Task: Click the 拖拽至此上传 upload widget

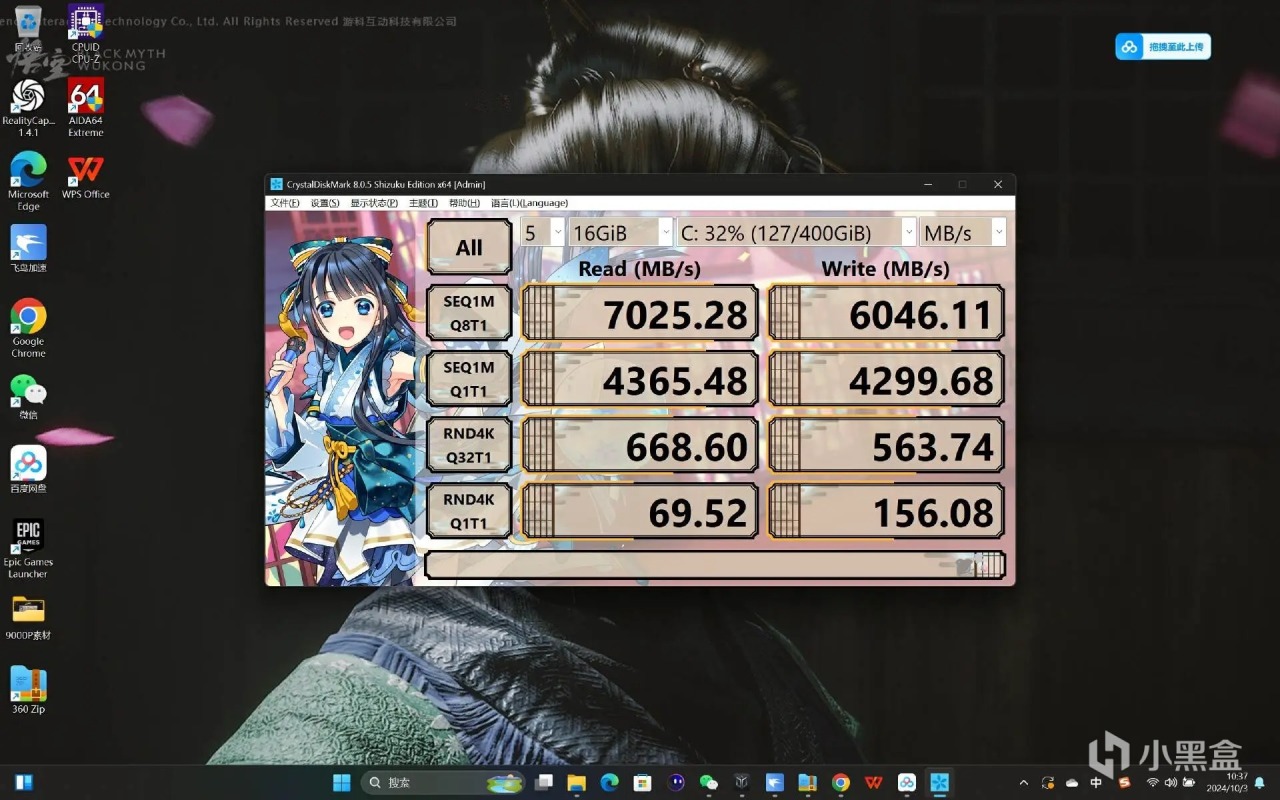Action: [1163, 46]
